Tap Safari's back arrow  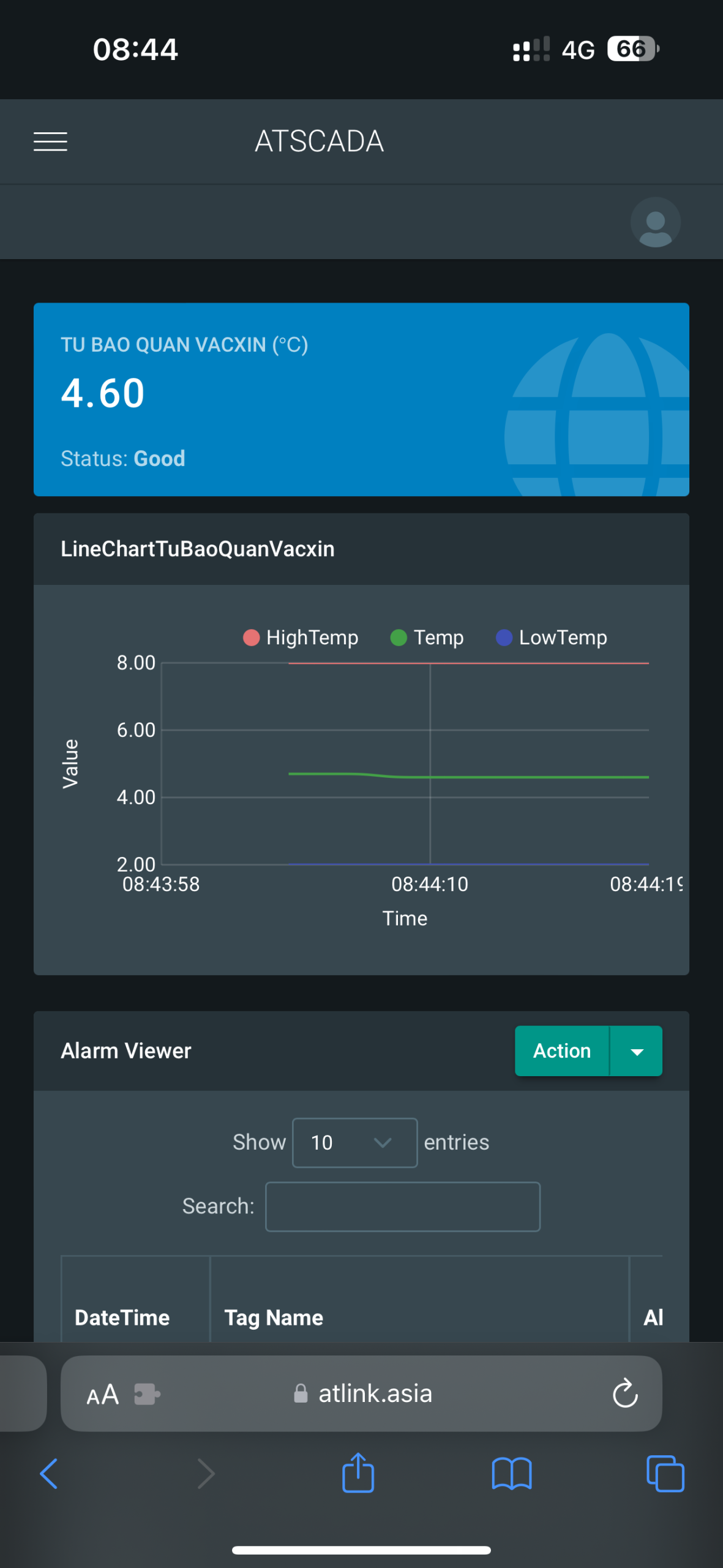[x=49, y=1473]
